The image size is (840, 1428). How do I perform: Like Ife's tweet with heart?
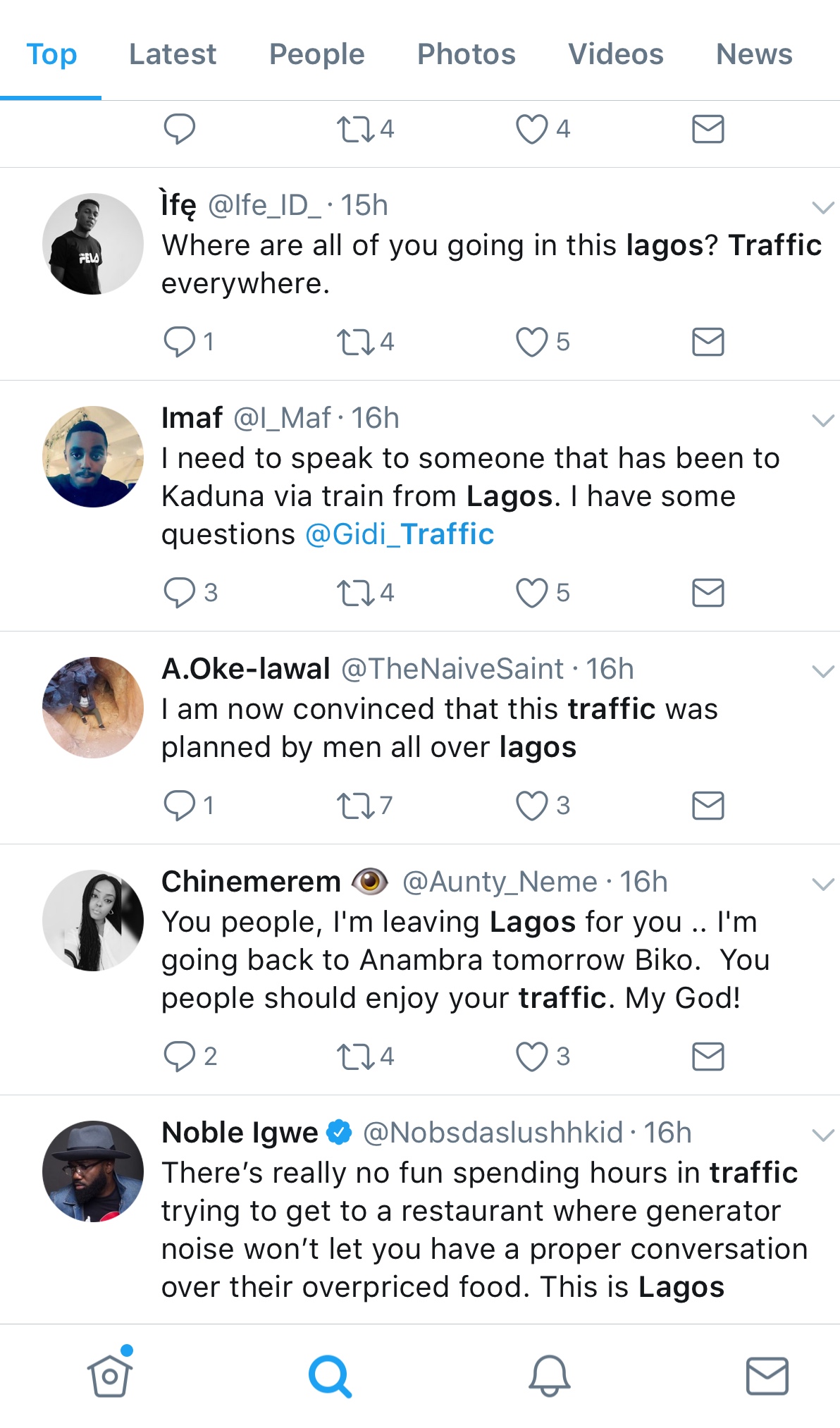coord(532,342)
